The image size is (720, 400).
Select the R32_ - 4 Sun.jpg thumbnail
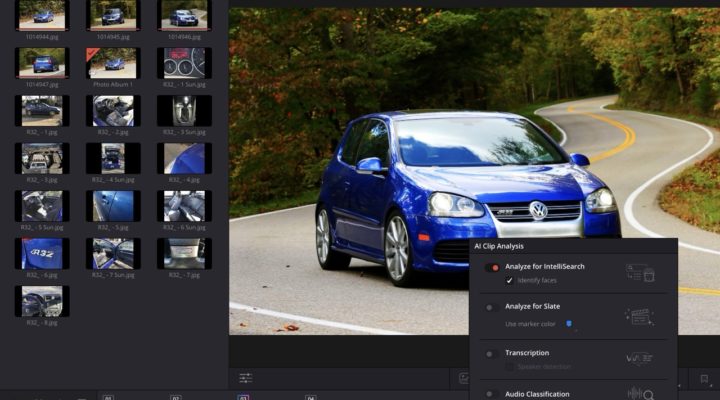click(113, 158)
